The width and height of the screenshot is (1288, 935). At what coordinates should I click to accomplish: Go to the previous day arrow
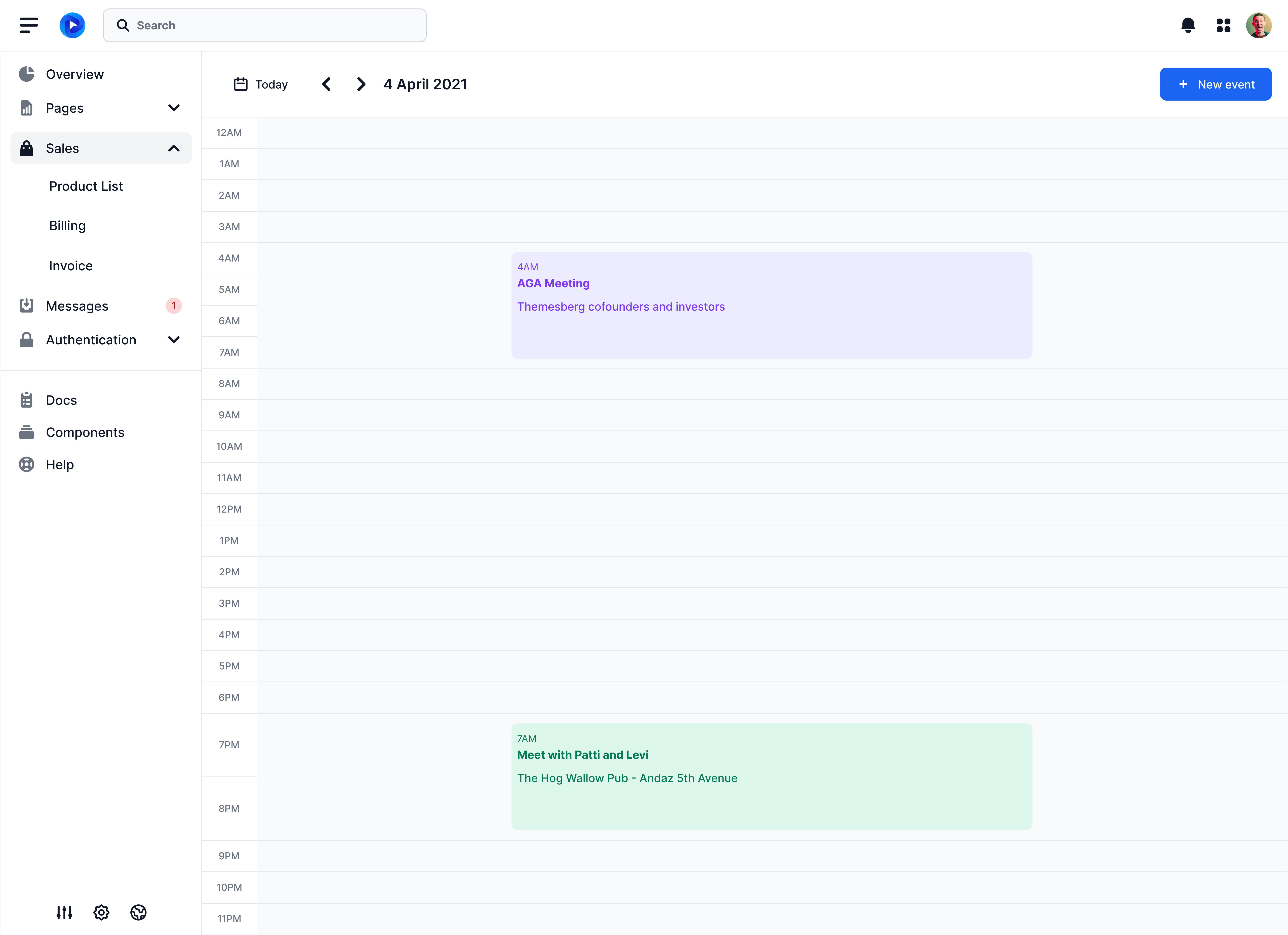point(326,84)
